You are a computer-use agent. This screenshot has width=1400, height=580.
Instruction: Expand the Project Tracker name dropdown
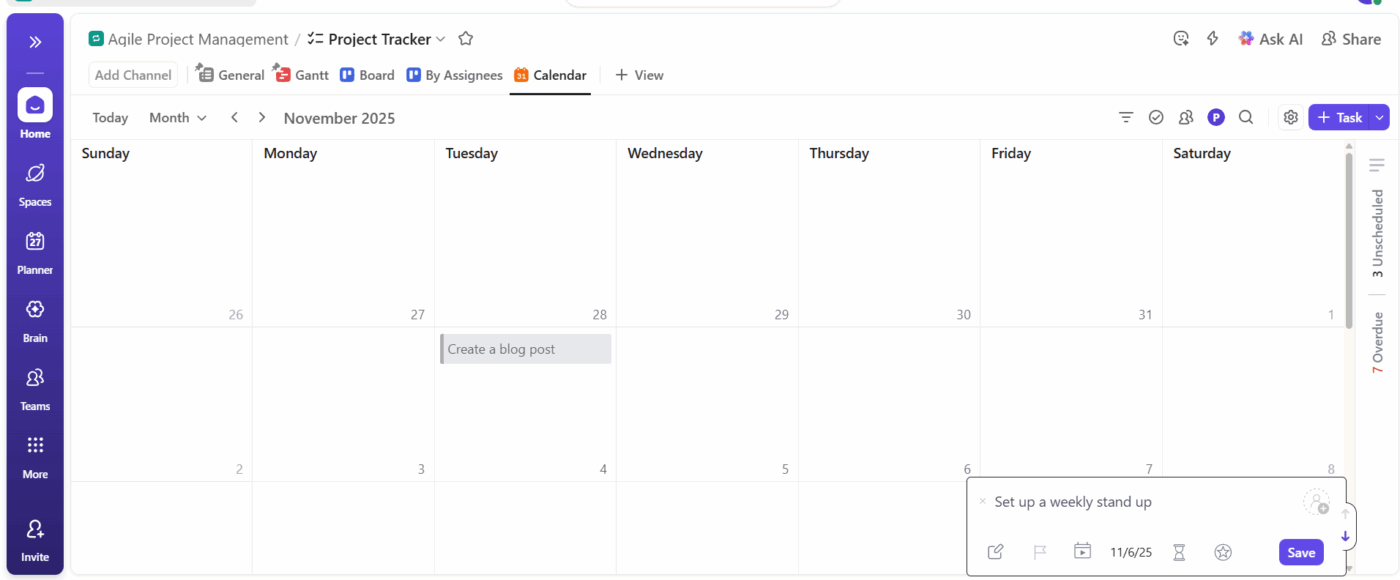pyautogui.click(x=440, y=39)
